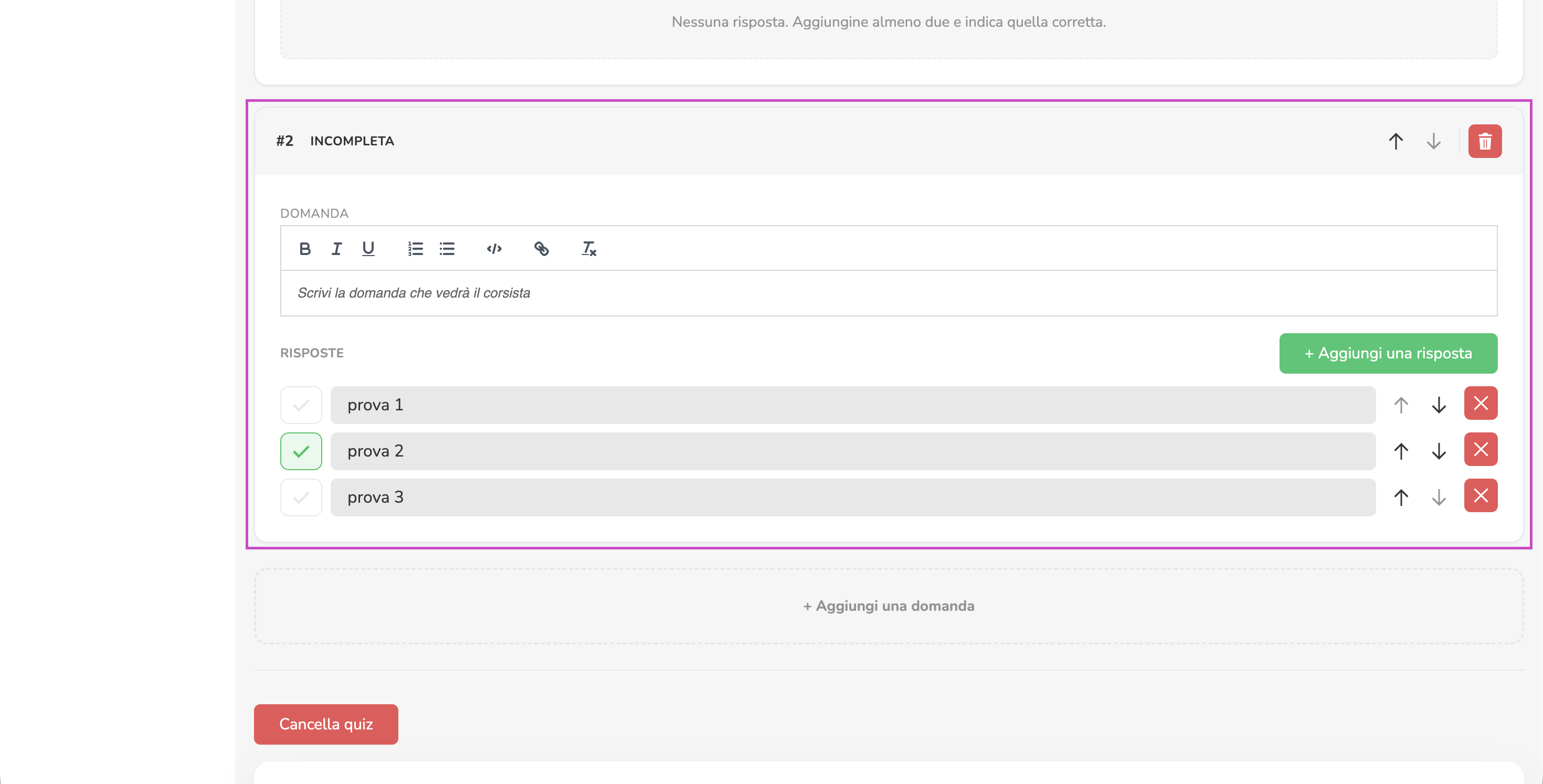
Task: Click the RISPOSTE section label
Action: 312,353
